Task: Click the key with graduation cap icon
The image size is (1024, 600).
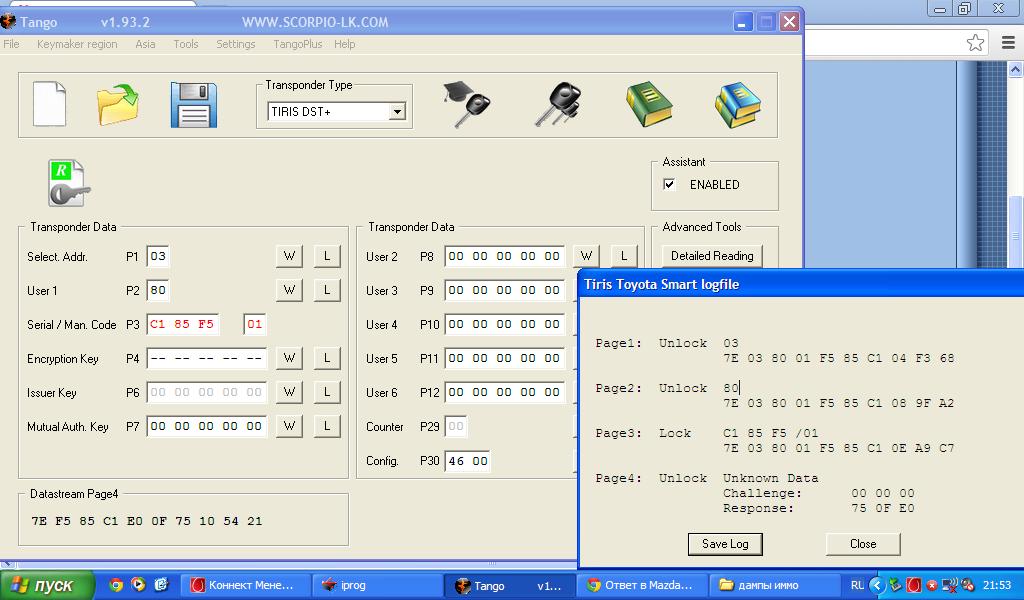Action: [466, 104]
